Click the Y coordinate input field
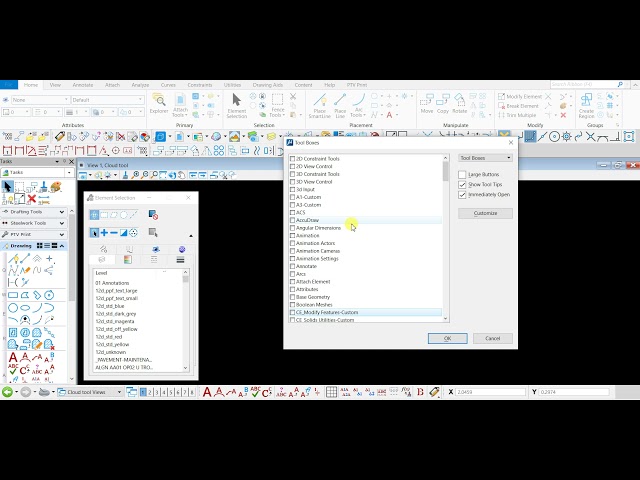This screenshot has height=480, width=640. pyautogui.click(x=573, y=392)
